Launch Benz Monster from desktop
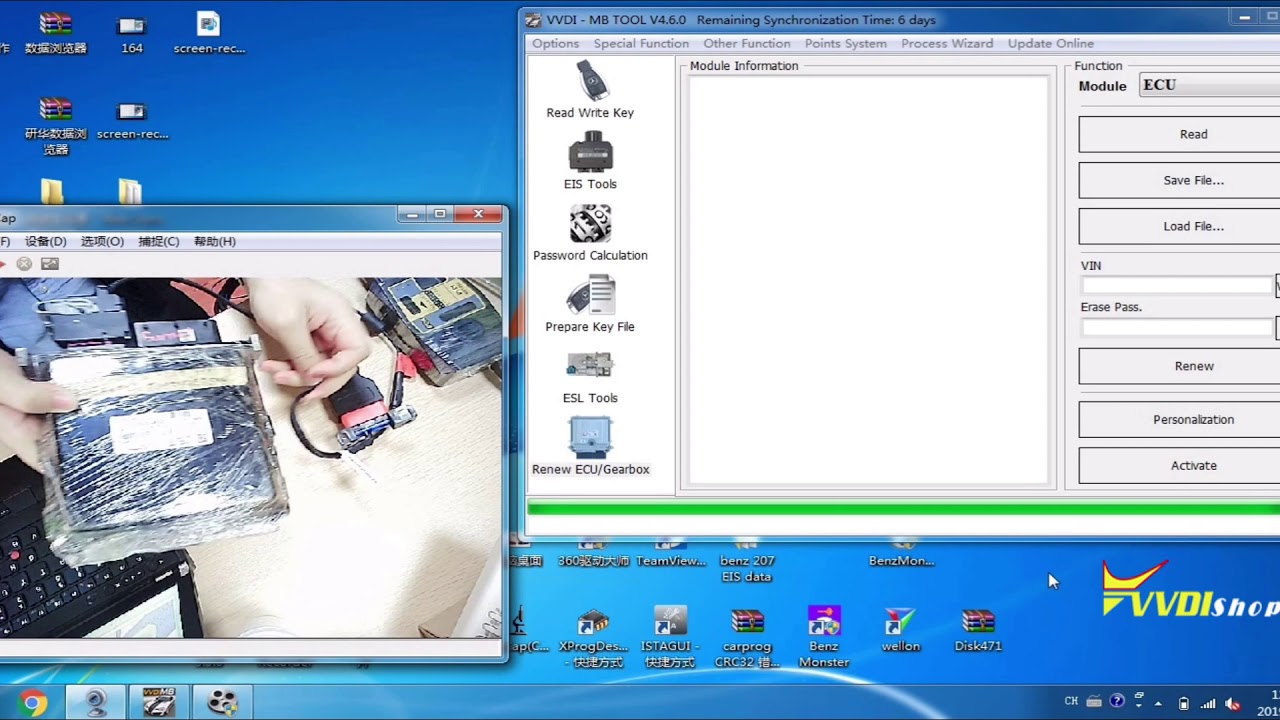Screen dimensions: 1280x720 pyautogui.click(x=824, y=638)
